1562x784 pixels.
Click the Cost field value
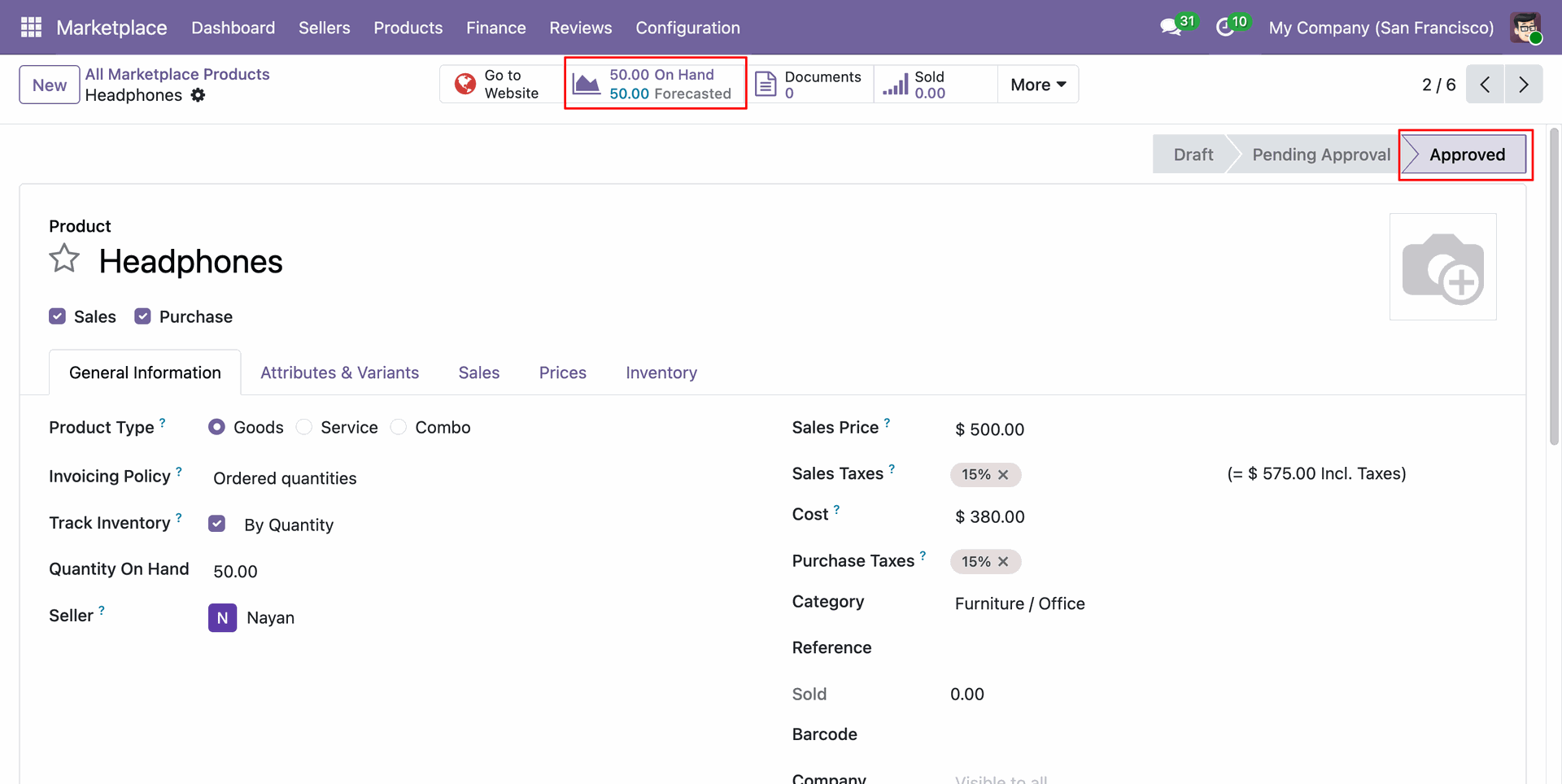click(989, 516)
